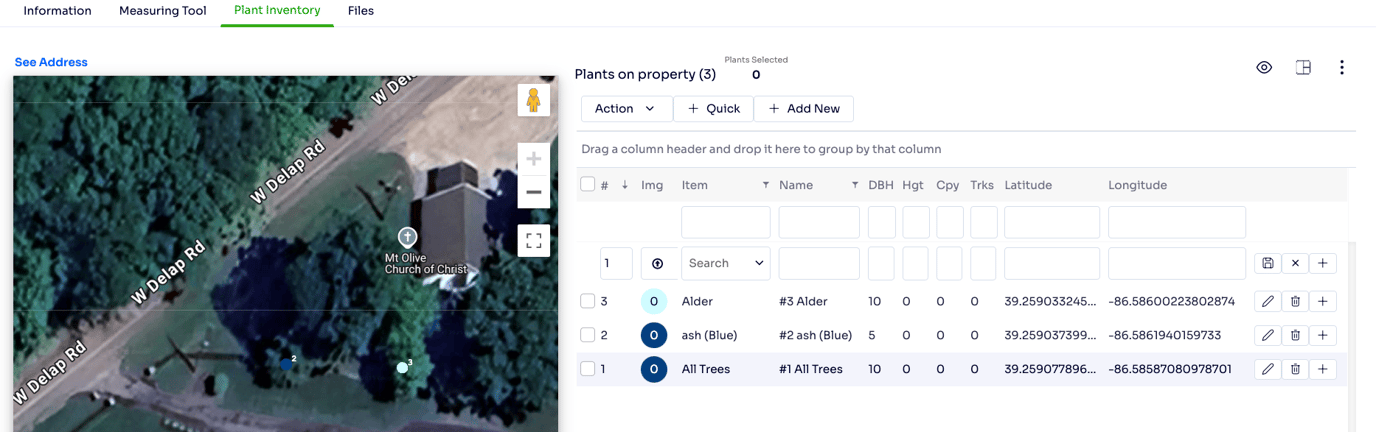Zoom out on the map

[x=533, y=192]
